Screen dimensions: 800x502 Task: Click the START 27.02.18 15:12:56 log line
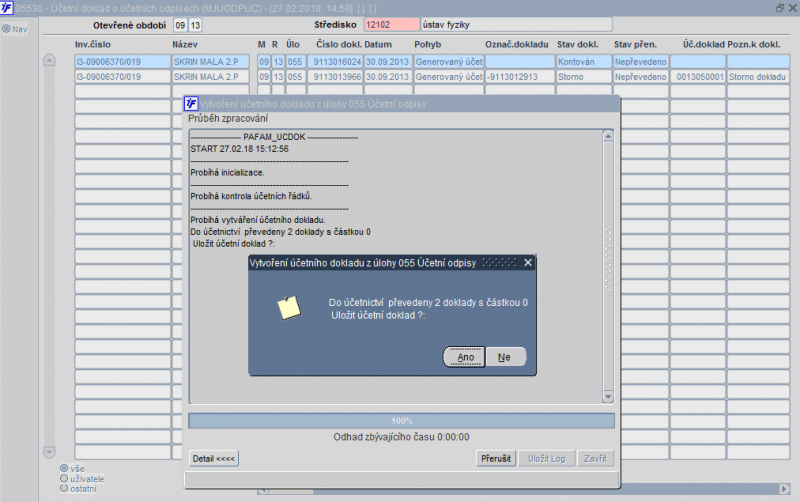pyautogui.click(x=239, y=149)
